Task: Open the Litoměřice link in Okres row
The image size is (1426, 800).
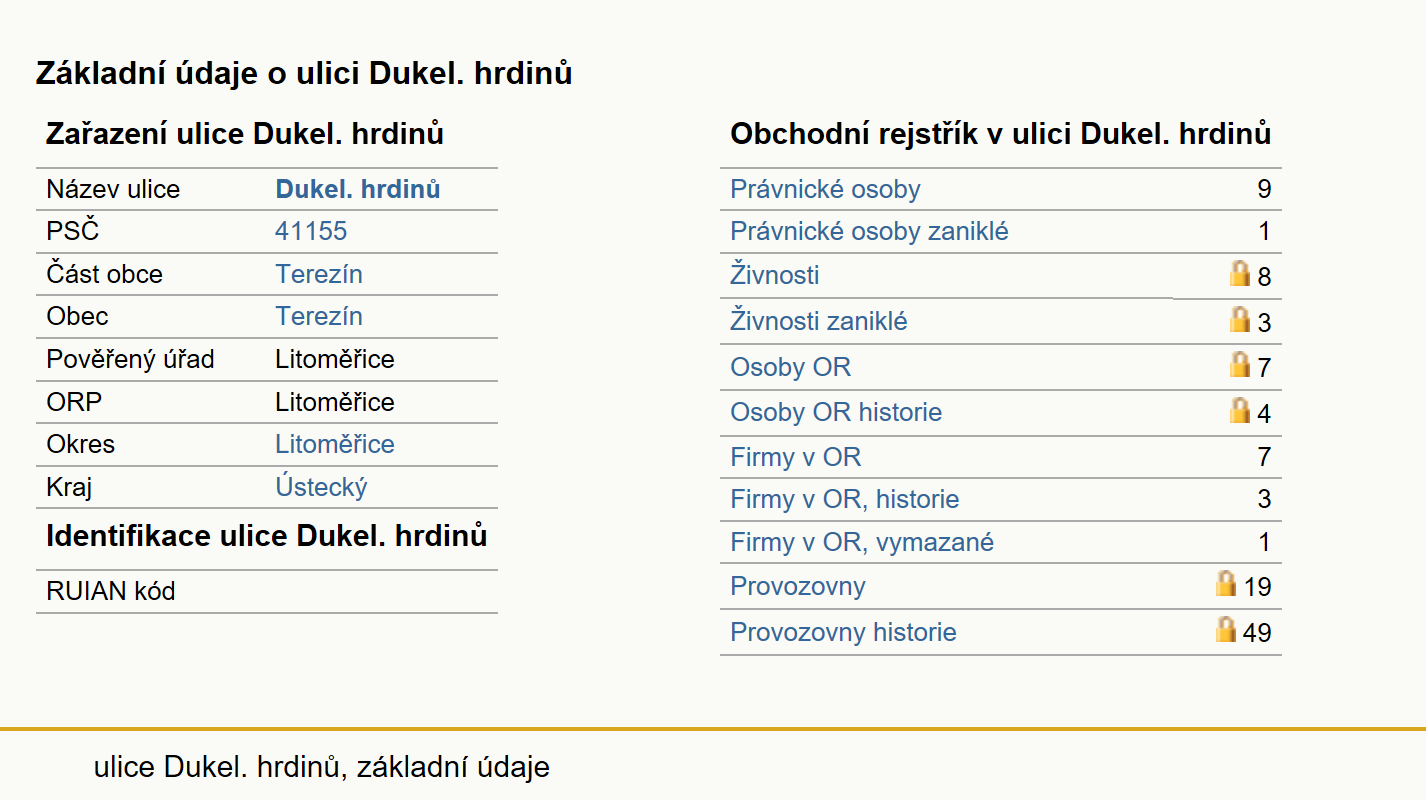Action: tap(335, 444)
